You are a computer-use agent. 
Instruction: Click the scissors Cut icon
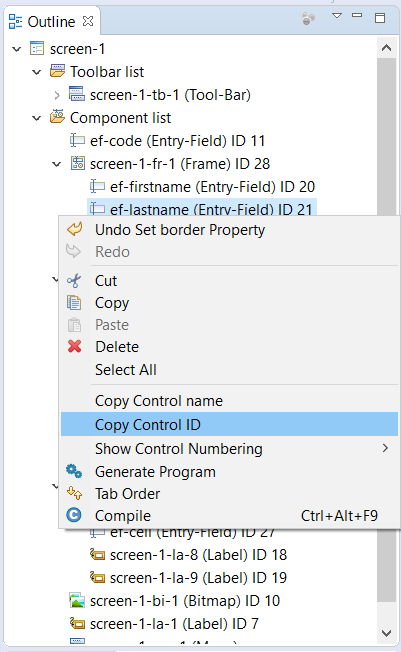pyautogui.click(x=74, y=281)
